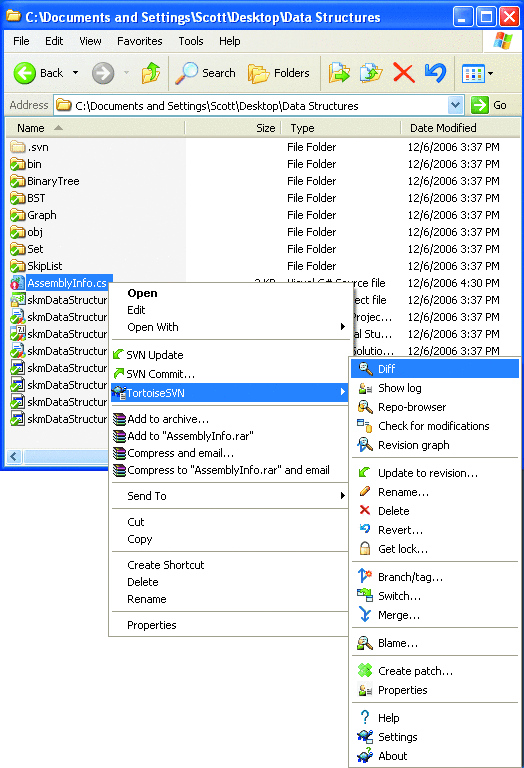Click the red X Delete toolbar icon

tap(404, 73)
